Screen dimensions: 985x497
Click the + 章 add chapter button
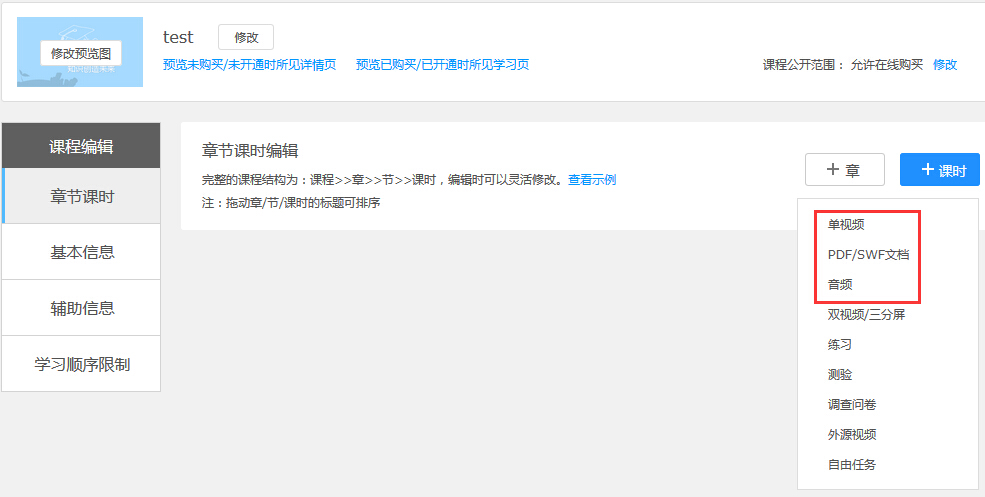pyautogui.click(x=844, y=170)
